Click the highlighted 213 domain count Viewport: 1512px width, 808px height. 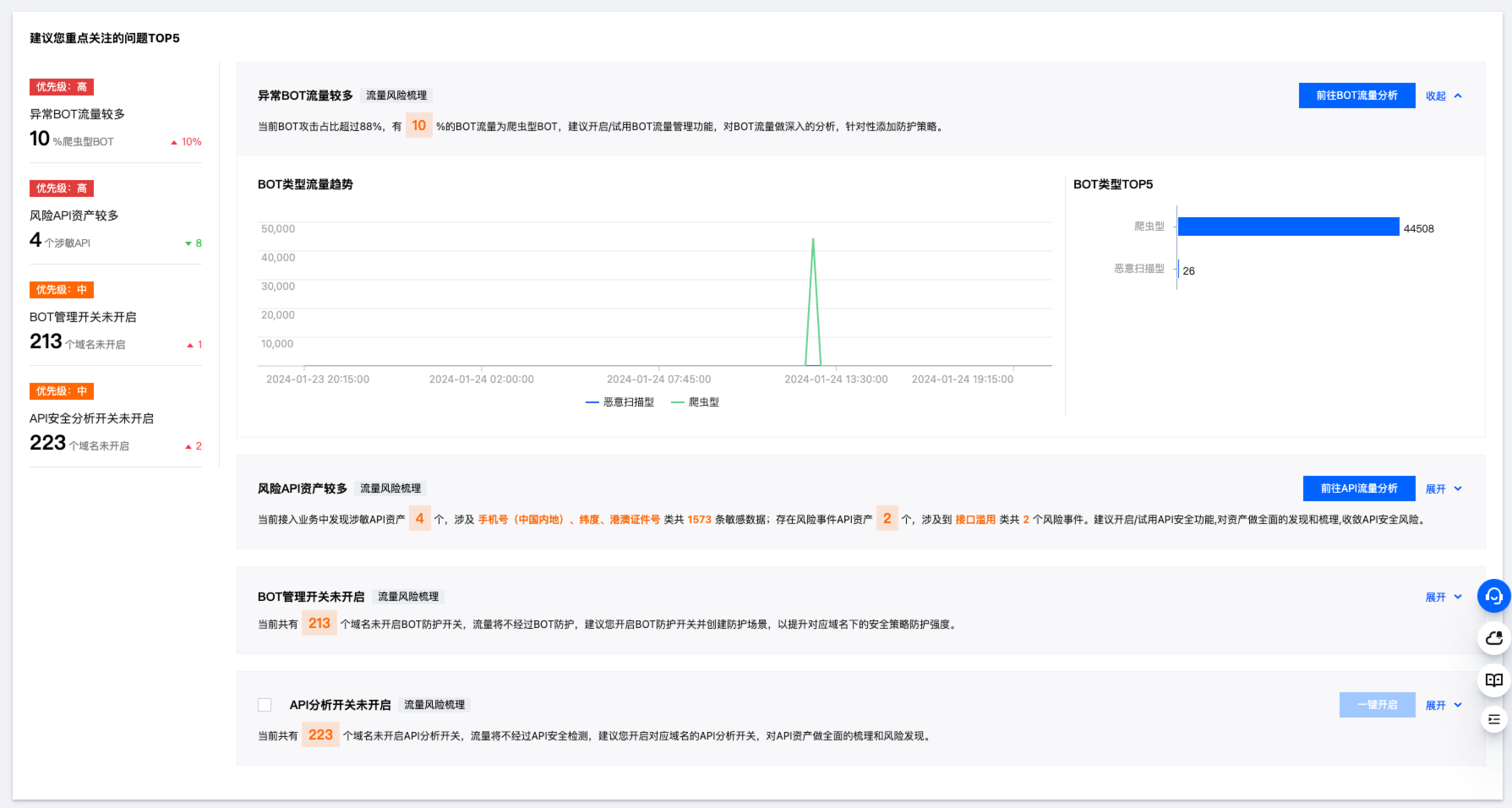pos(319,623)
